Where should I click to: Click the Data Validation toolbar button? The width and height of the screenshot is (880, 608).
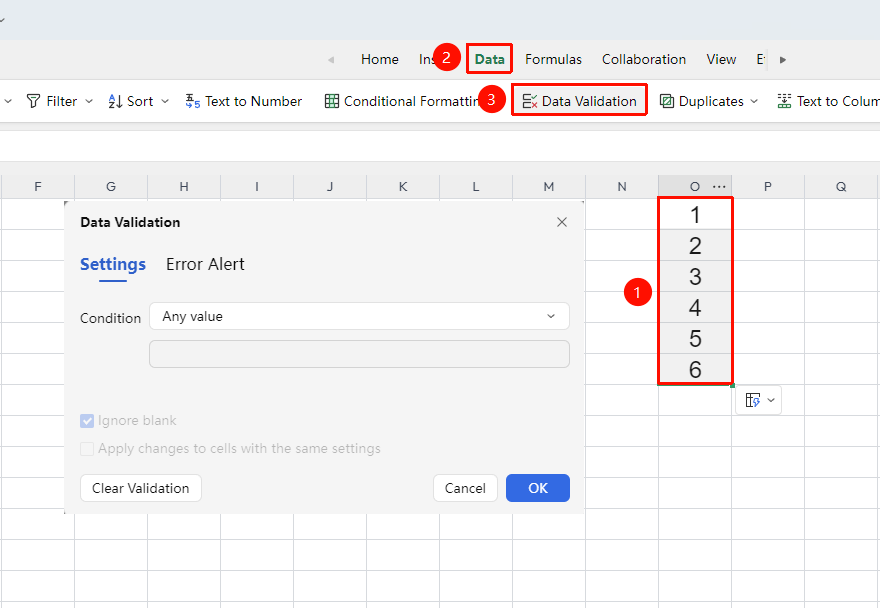[x=579, y=100]
